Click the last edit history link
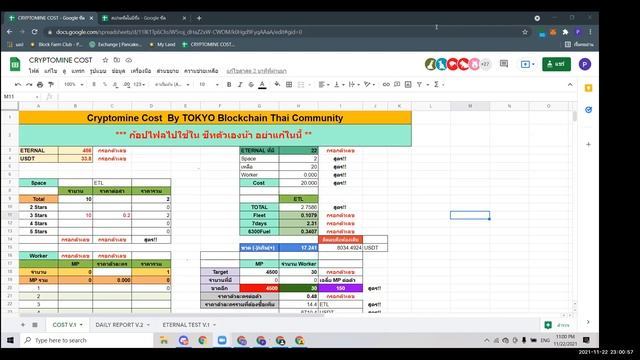Image resolution: width=640 pixels, height=360 pixels. point(256,71)
